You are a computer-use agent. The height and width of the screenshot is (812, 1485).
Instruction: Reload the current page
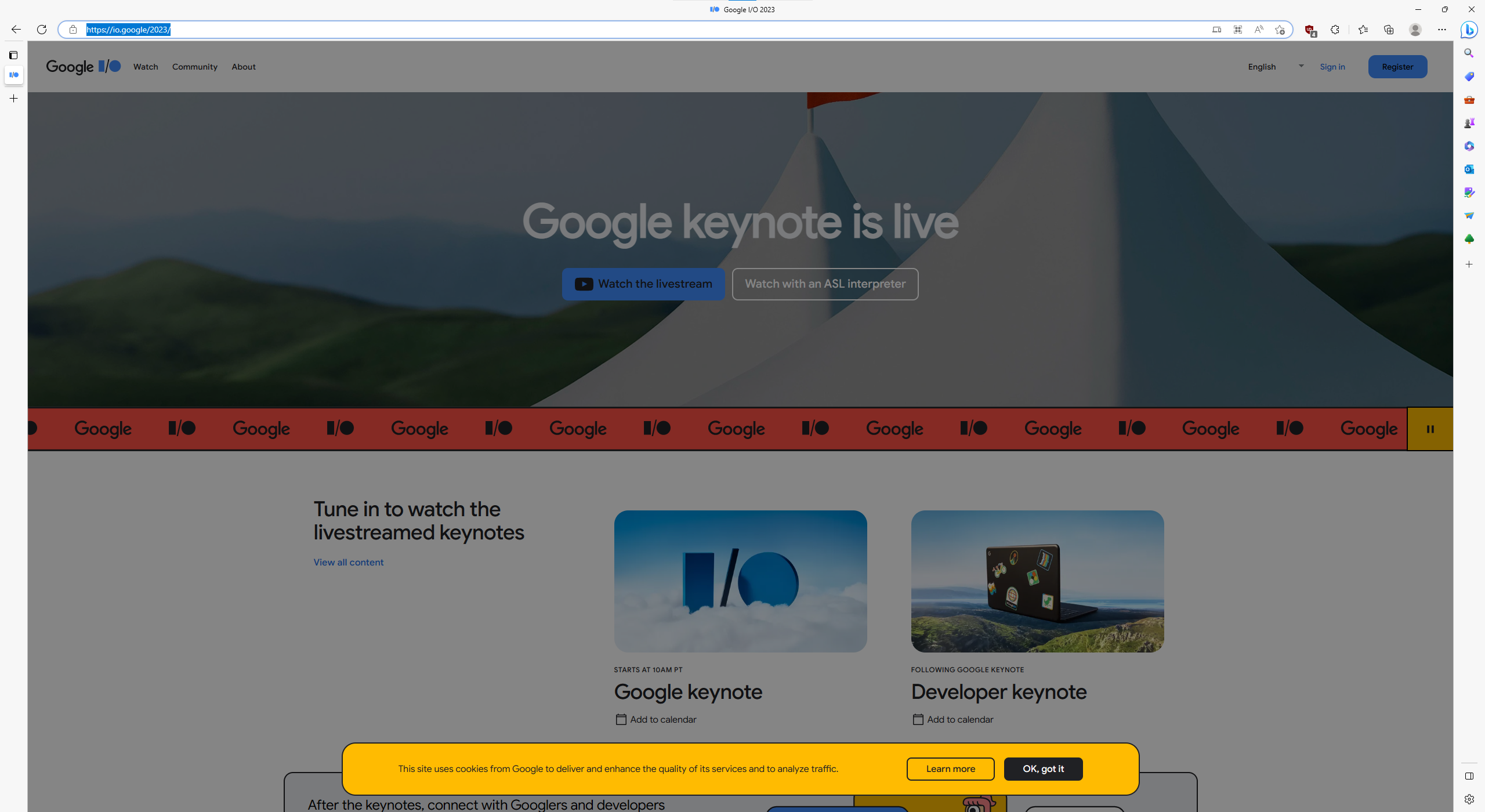(x=42, y=30)
